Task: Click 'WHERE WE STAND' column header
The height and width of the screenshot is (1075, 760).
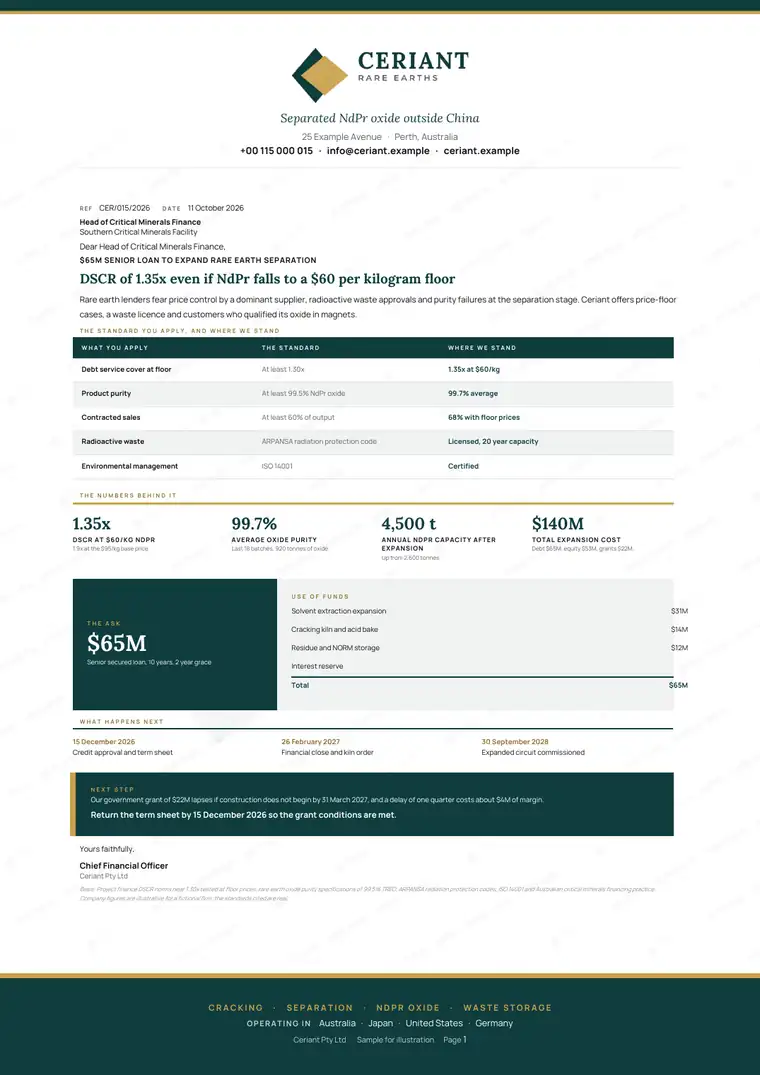Action: tap(482, 348)
